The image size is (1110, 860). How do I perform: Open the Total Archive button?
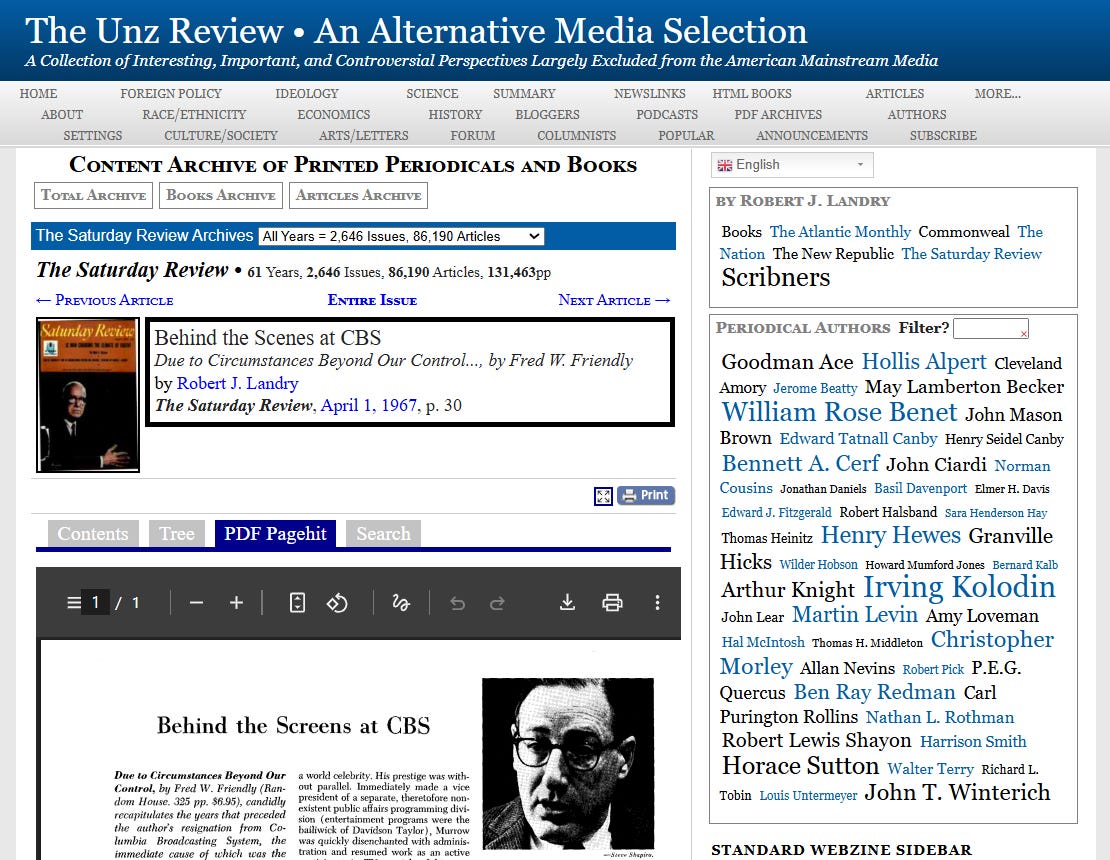[x=93, y=195]
